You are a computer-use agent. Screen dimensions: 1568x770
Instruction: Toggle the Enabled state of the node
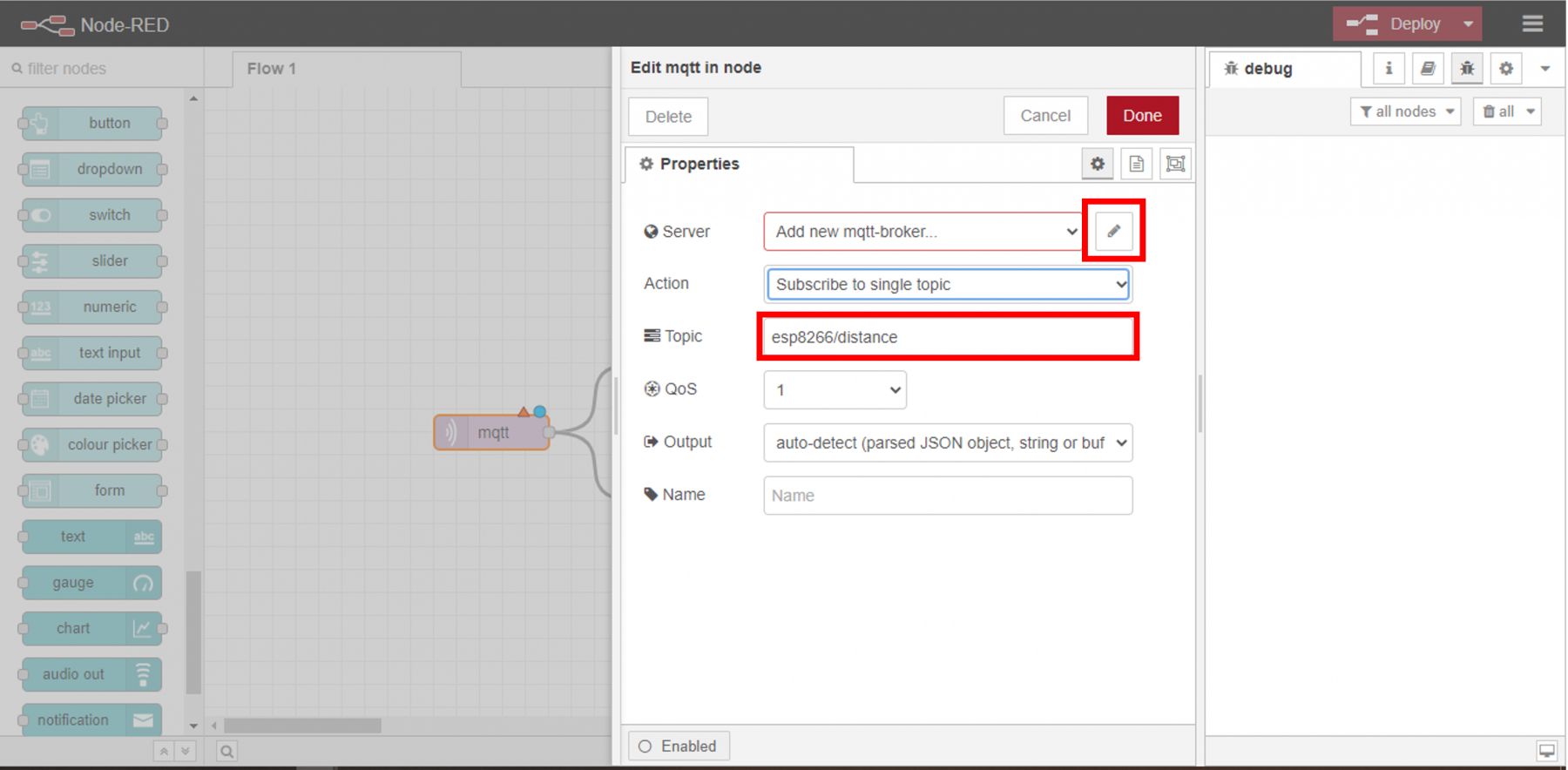click(x=678, y=746)
